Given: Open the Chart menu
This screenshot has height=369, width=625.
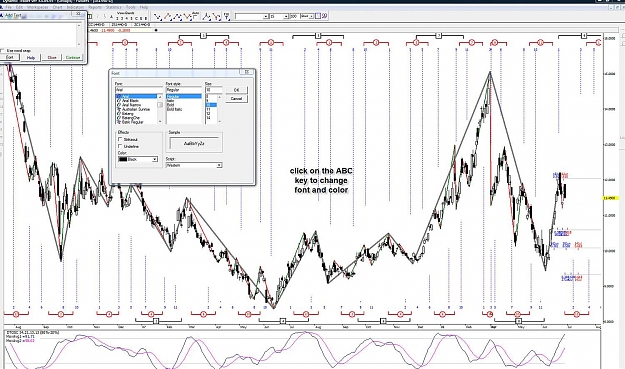Looking at the screenshot, I should point(57,8).
